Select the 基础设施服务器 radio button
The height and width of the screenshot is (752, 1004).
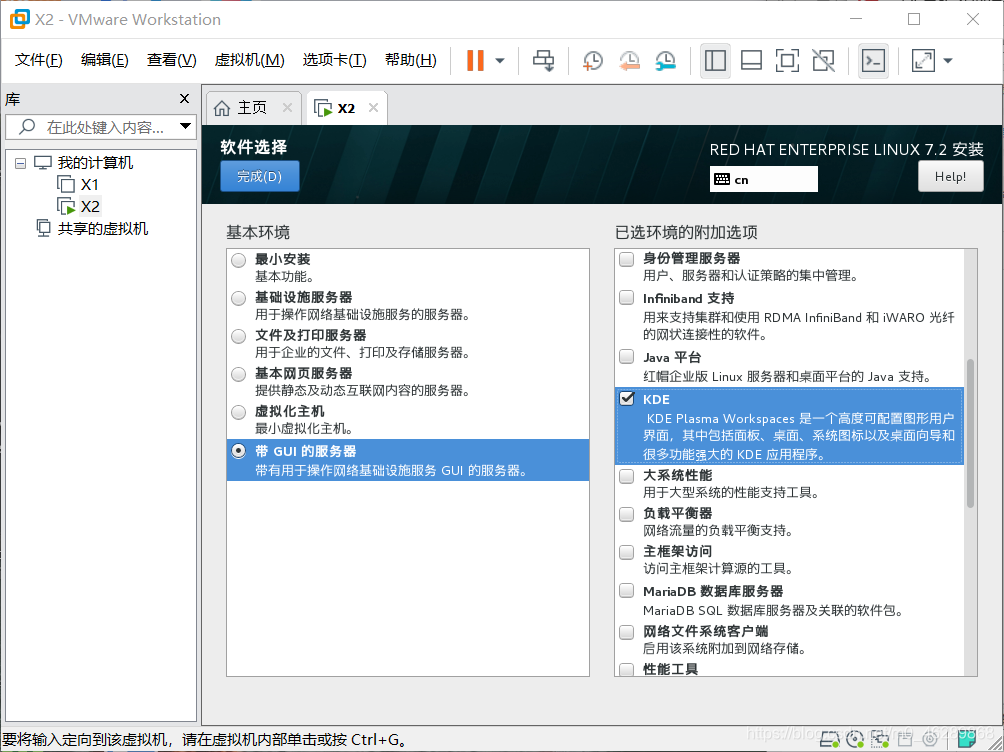tap(238, 298)
